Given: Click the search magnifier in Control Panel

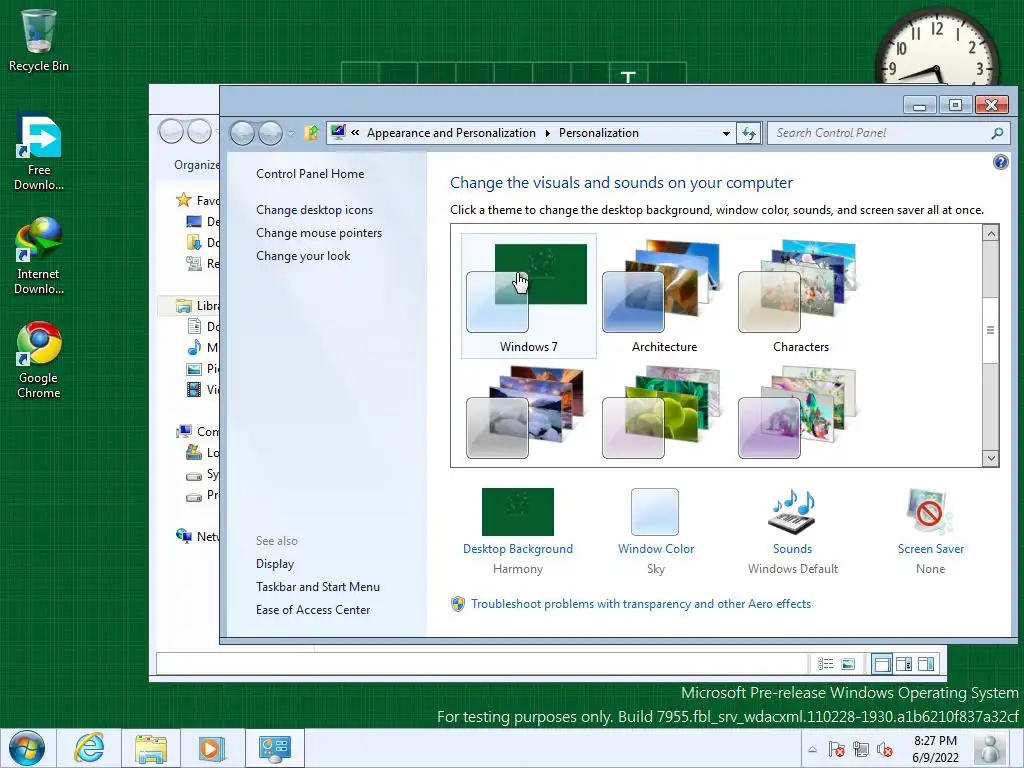Looking at the screenshot, I should click(997, 133).
